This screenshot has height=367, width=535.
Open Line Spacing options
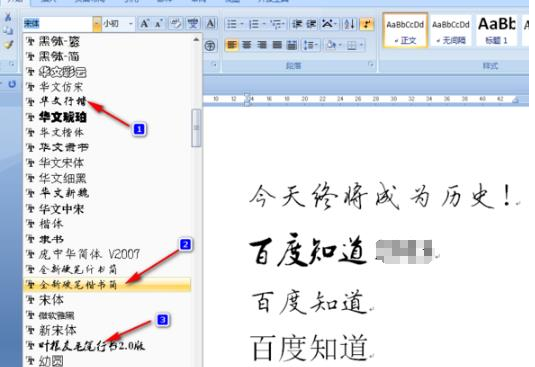[x=311, y=45]
